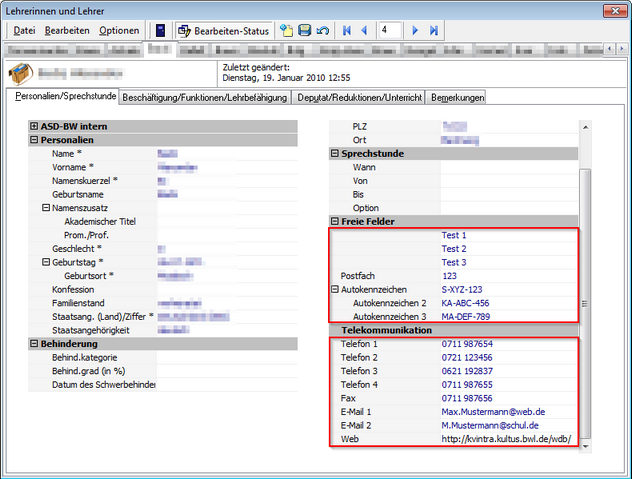Screen dimensions: 632x479
Task: Go to the previous record
Action: 364,31
